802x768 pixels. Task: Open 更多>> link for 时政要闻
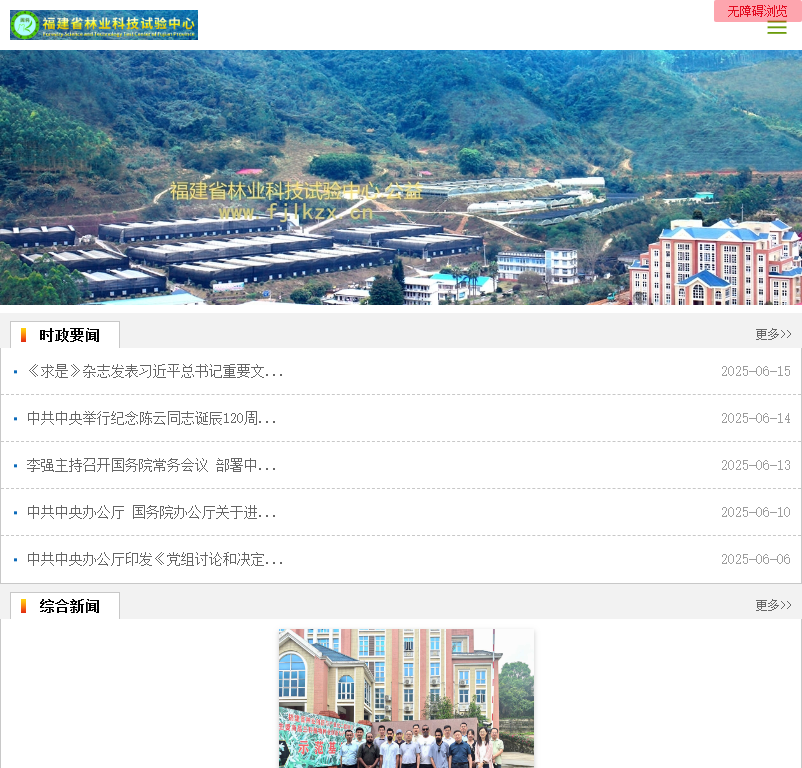coord(772,334)
